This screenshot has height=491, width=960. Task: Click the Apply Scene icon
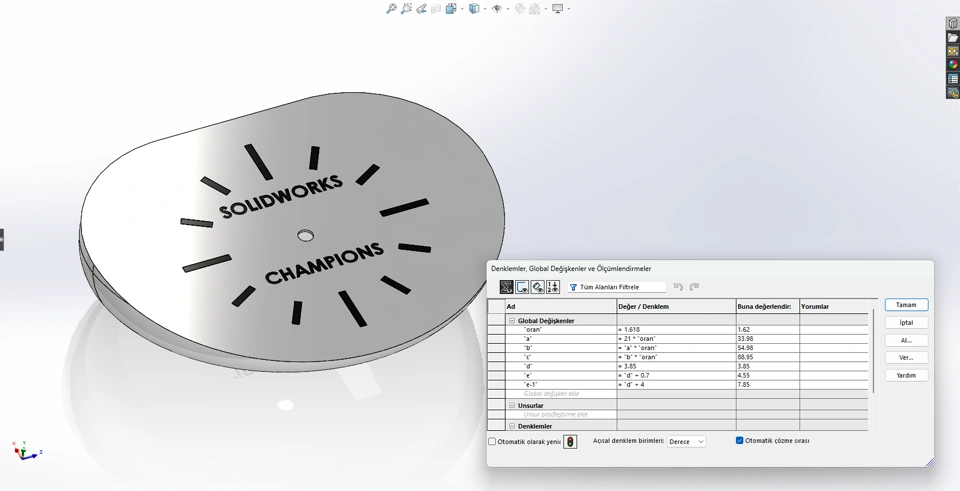[x=534, y=9]
